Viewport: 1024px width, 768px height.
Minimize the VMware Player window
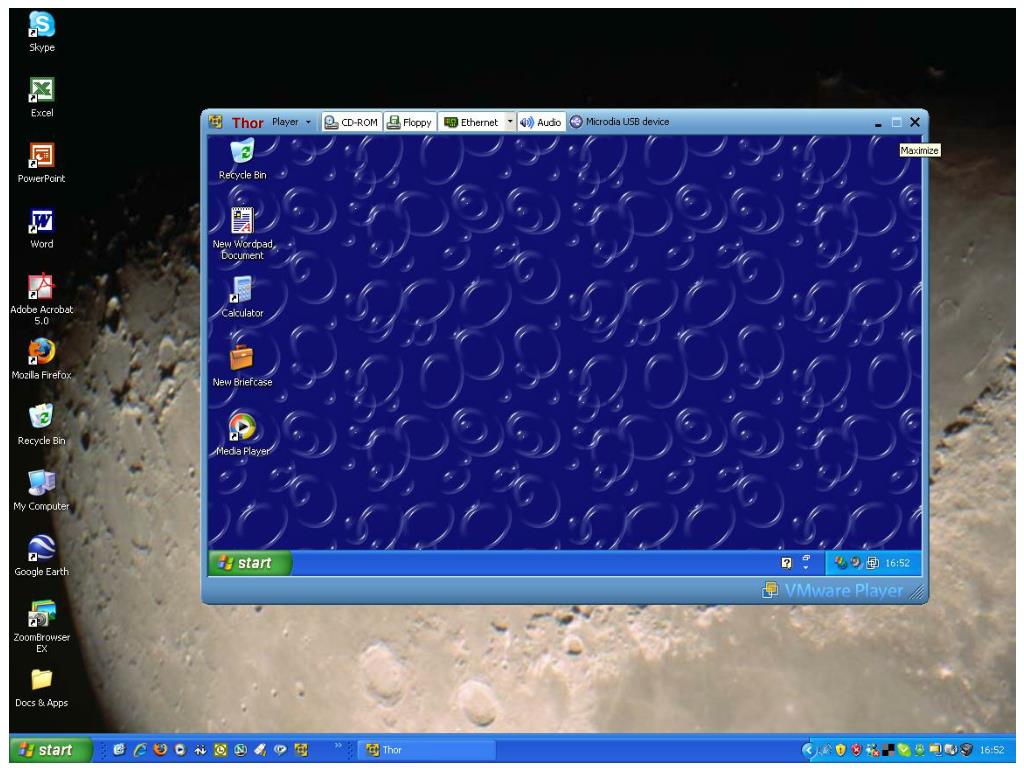pos(878,122)
